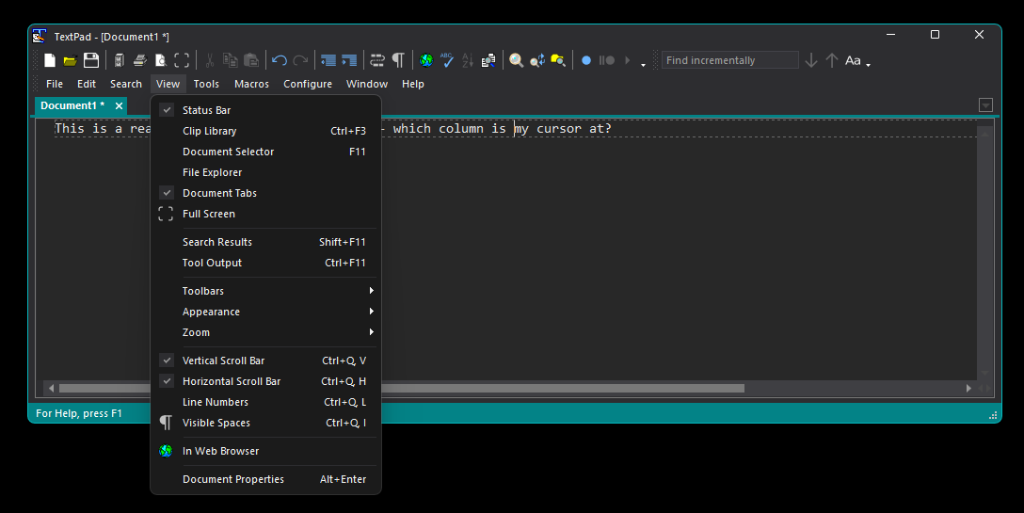Close the Document1 tab
The width and height of the screenshot is (1024, 513).
pyautogui.click(x=119, y=106)
